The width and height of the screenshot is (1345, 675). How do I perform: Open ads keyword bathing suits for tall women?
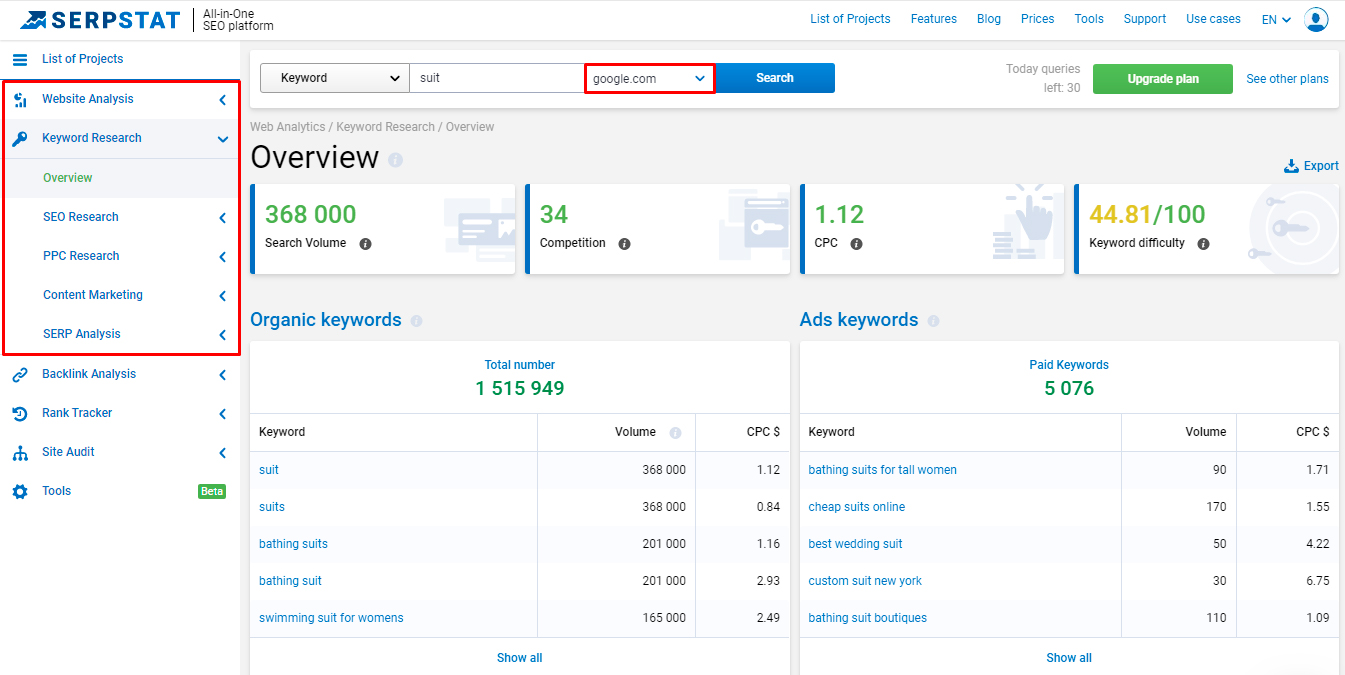[882, 470]
